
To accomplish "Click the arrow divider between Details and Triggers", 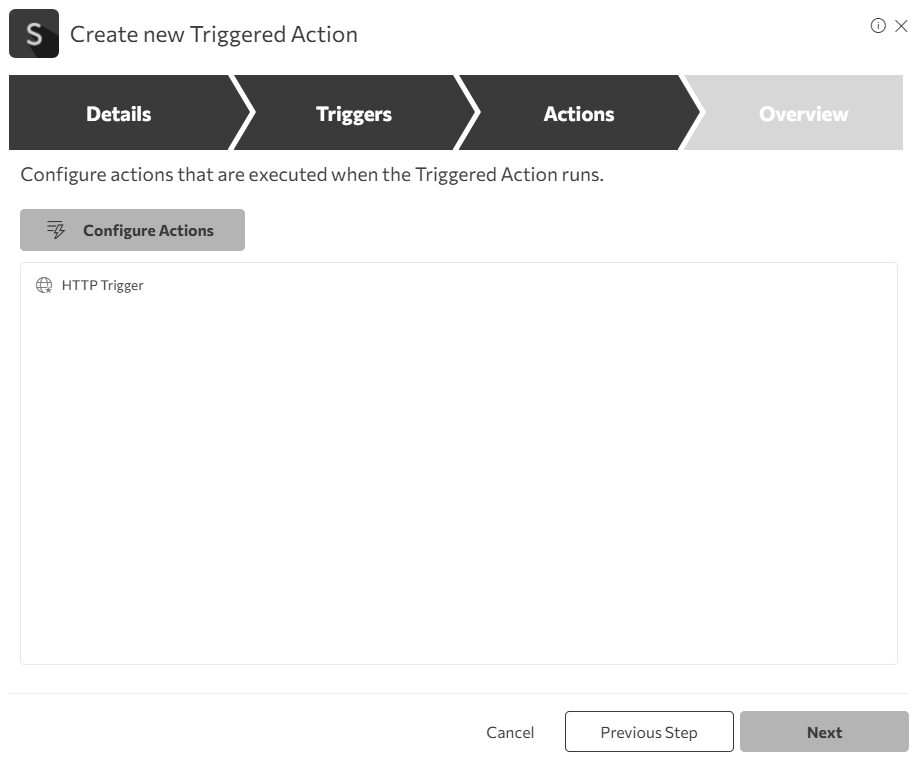I will pos(243,113).
